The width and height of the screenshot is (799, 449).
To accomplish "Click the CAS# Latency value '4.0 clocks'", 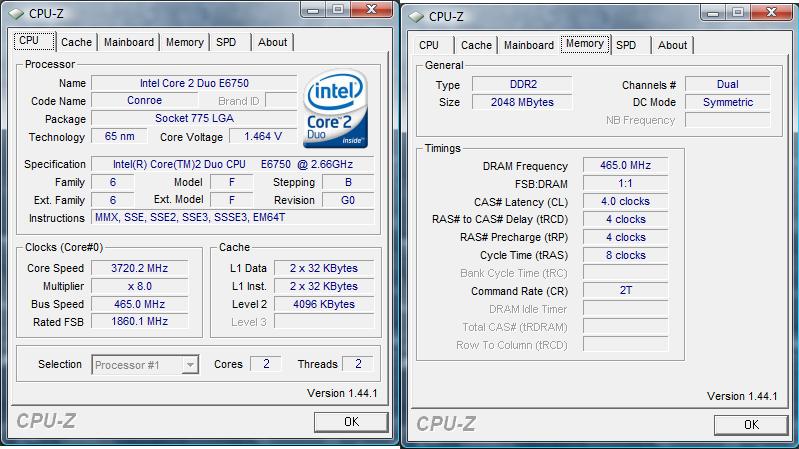I will click(x=625, y=201).
